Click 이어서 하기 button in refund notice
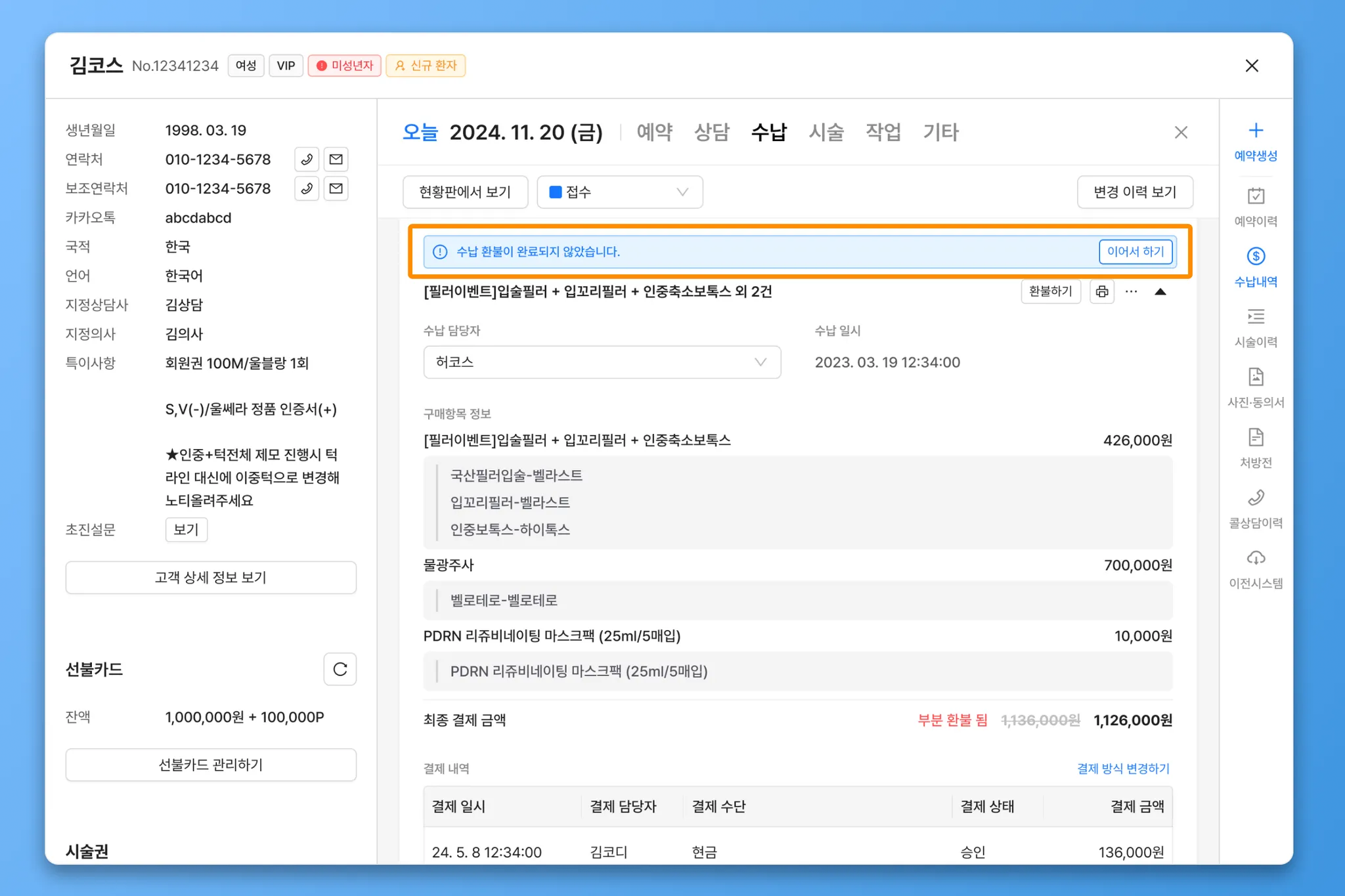 coord(1135,251)
